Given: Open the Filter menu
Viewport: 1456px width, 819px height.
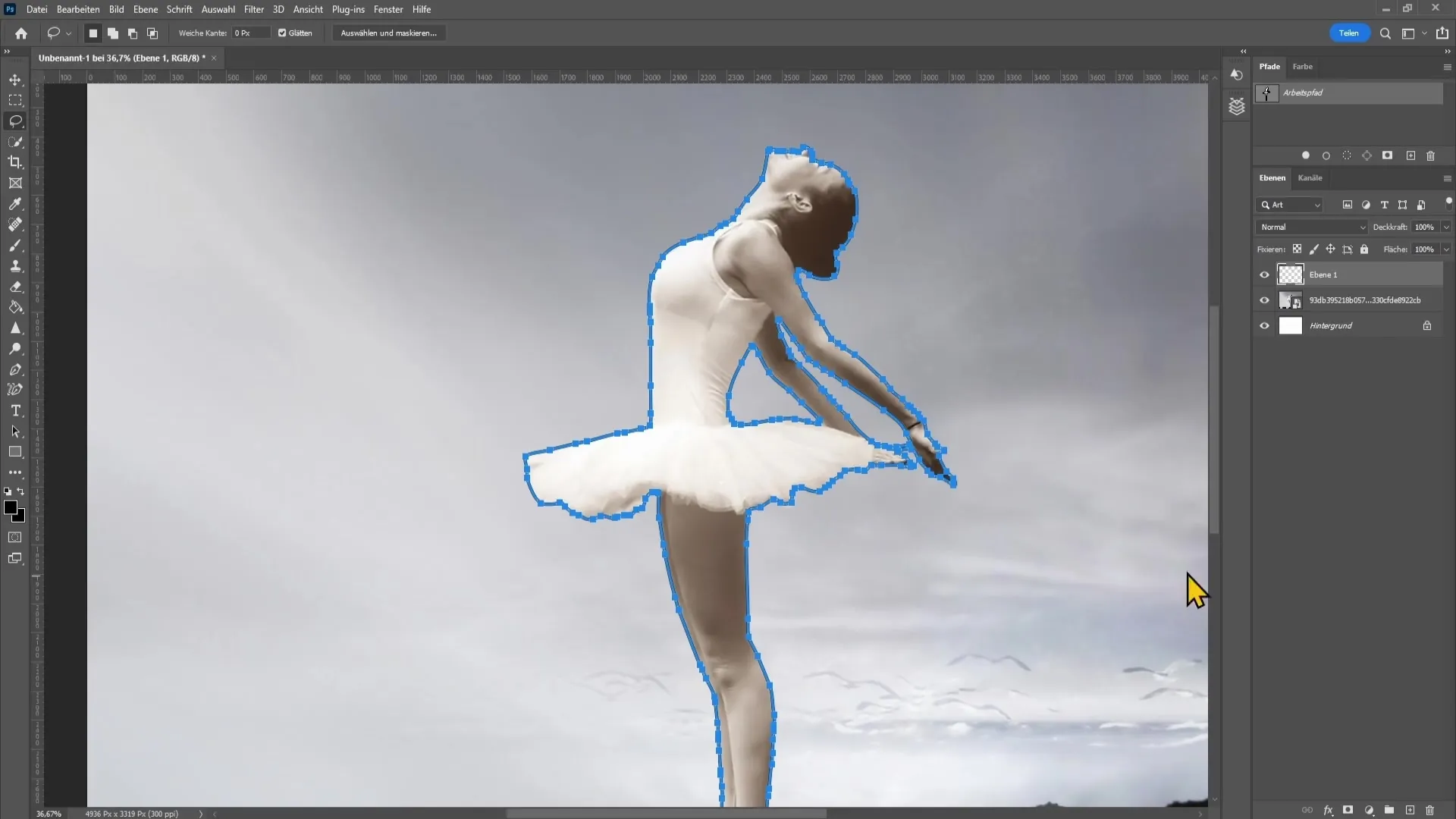Looking at the screenshot, I should pos(253,9).
